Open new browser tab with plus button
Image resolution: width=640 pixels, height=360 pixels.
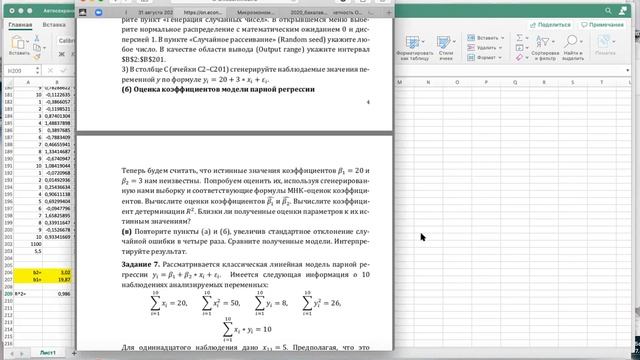click(x=389, y=12)
